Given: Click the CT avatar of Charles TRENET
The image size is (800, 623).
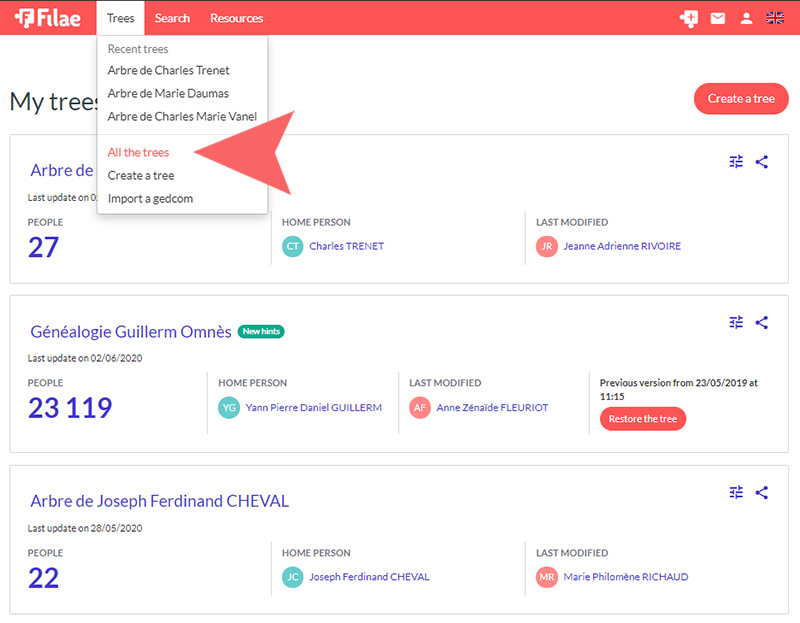Looking at the screenshot, I should pos(292,246).
